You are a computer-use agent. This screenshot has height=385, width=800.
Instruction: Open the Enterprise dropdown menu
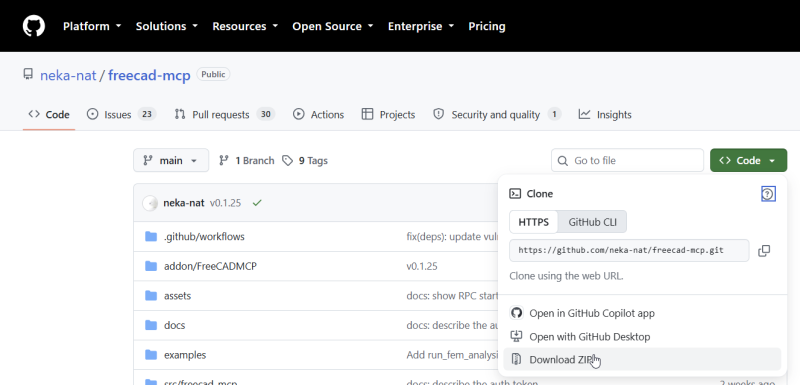pyautogui.click(x=421, y=26)
